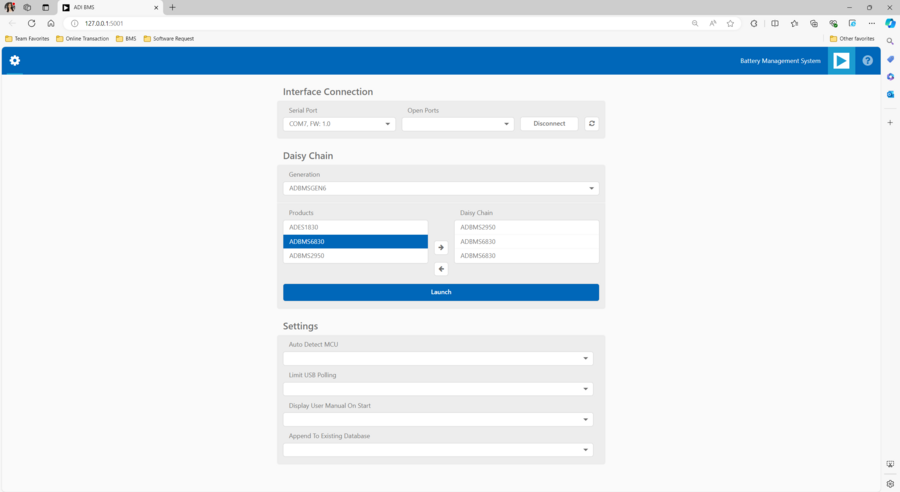900x492 pixels.
Task: Expand the Generation dropdown
Action: pos(440,188)
